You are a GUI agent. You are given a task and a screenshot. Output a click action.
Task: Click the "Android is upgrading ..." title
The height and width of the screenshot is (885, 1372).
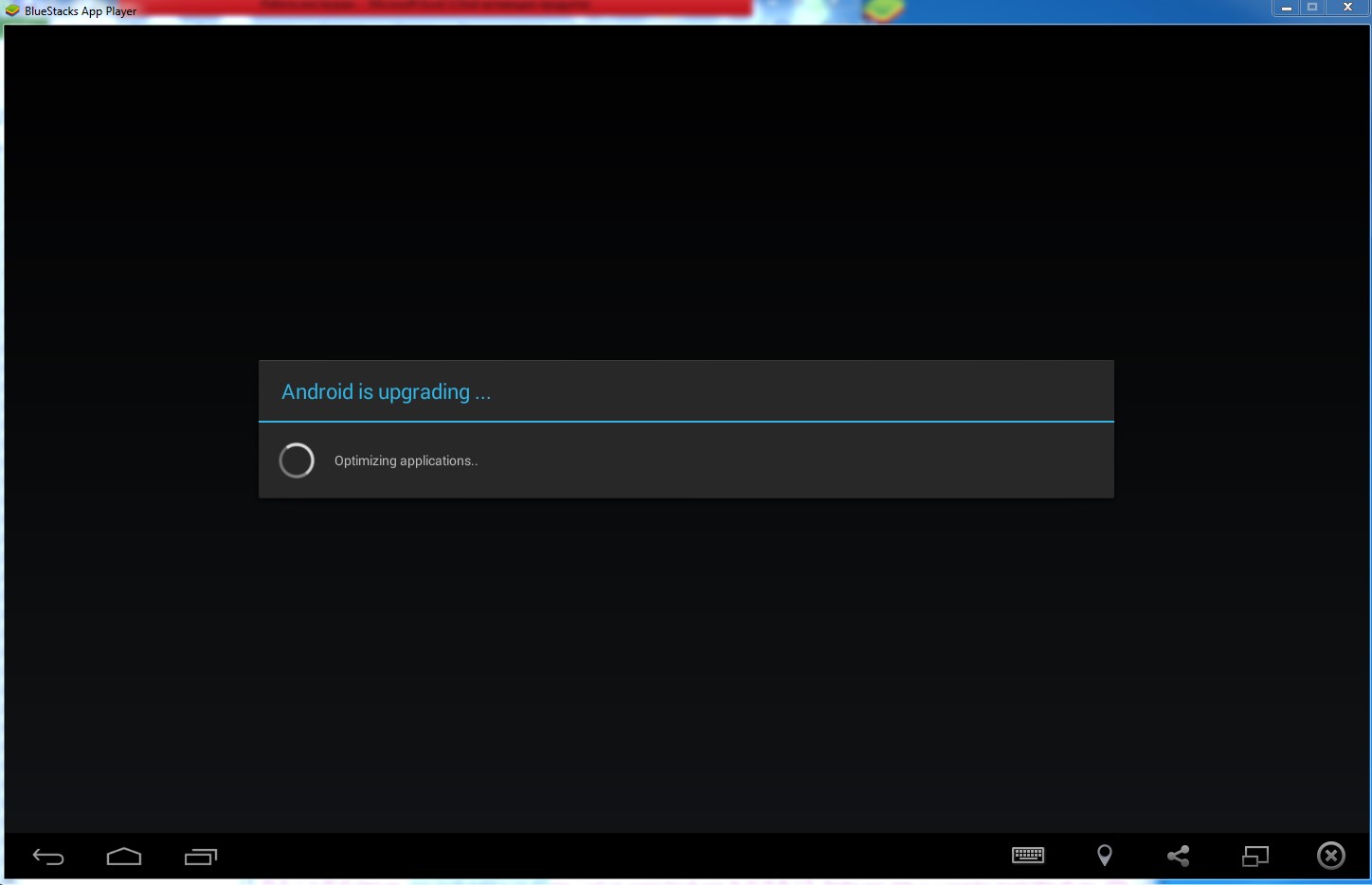(387, 392)
